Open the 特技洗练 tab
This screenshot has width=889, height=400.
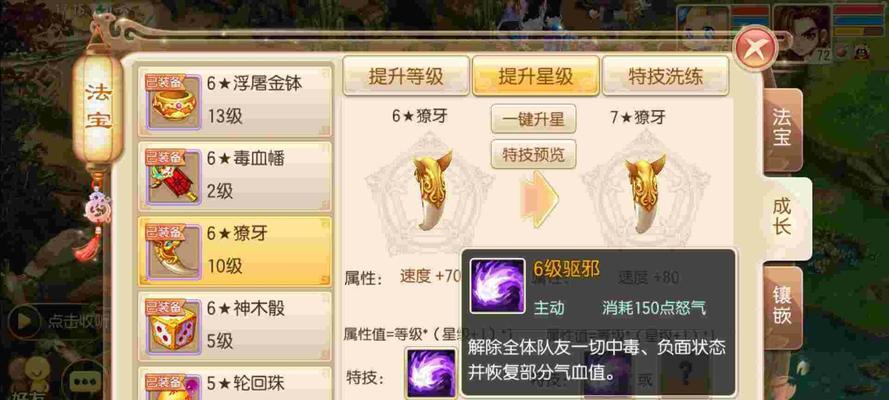(x=665, y=76)
